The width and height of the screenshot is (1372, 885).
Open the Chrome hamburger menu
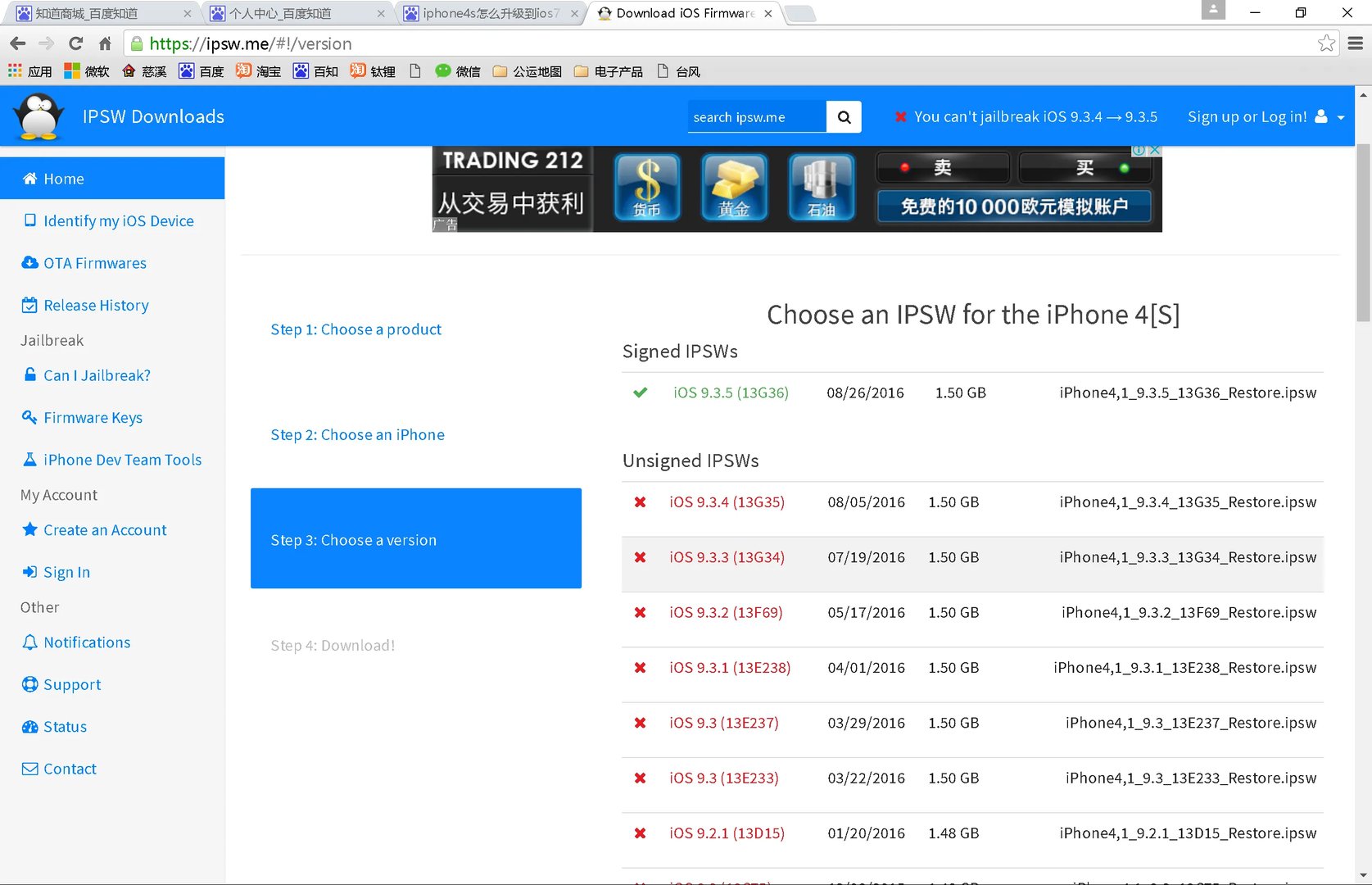pos(1356,43)
